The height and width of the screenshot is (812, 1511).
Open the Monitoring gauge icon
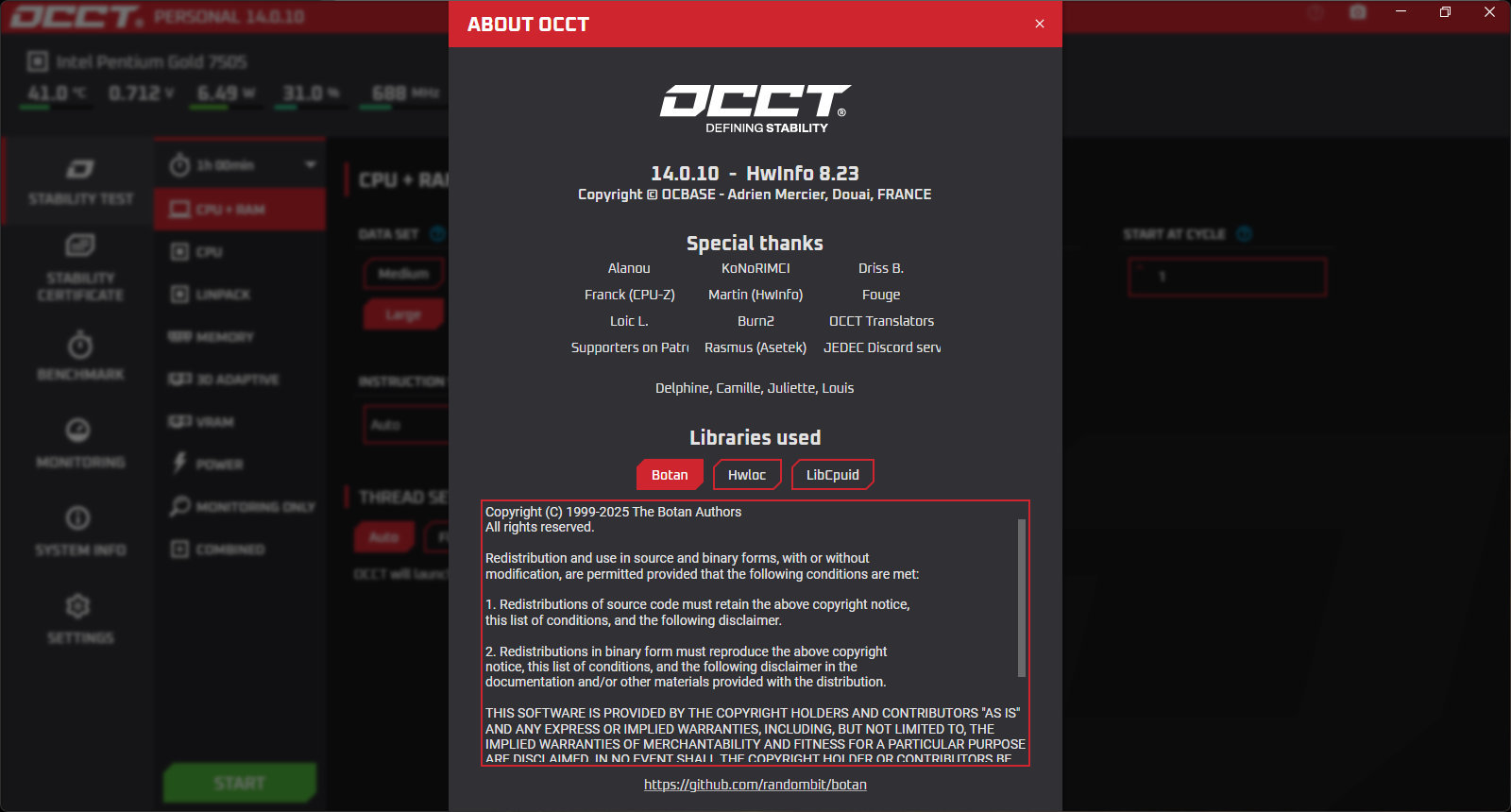(78, 431)
